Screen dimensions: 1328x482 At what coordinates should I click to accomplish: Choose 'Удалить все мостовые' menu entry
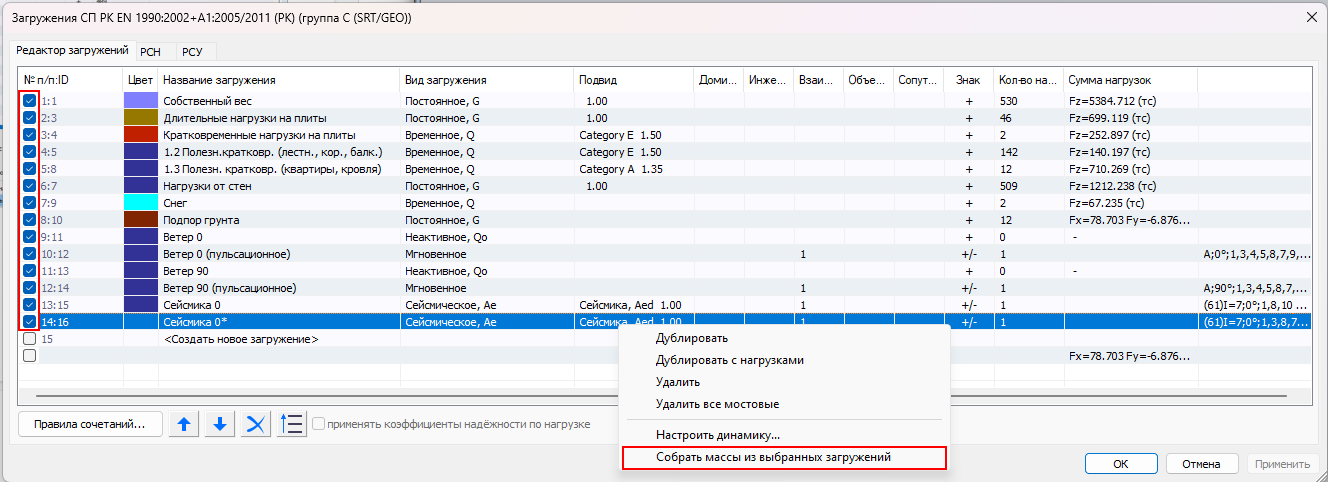tap(717, 404)
